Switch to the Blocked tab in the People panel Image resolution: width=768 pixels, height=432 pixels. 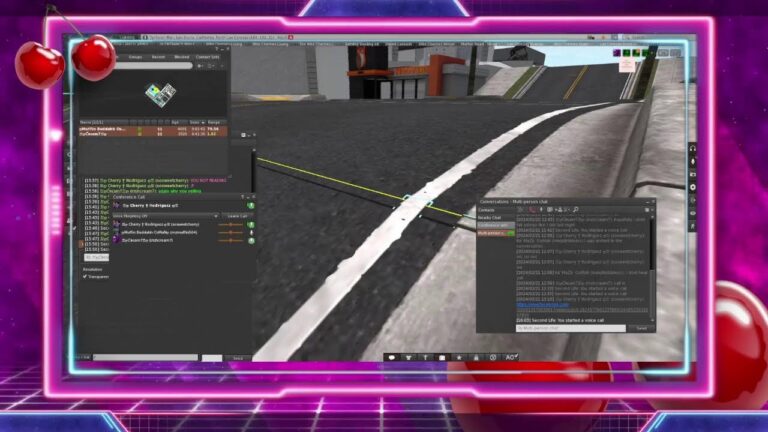pos(181,57)
